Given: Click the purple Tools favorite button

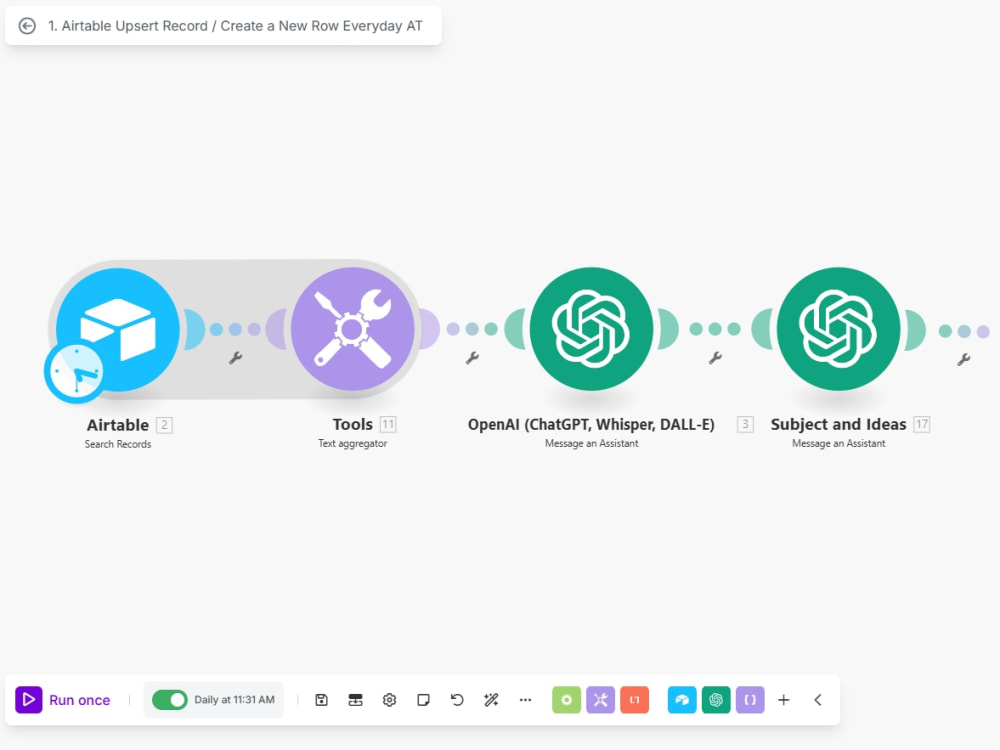Looking at the screenshot, I should [600, 700].
